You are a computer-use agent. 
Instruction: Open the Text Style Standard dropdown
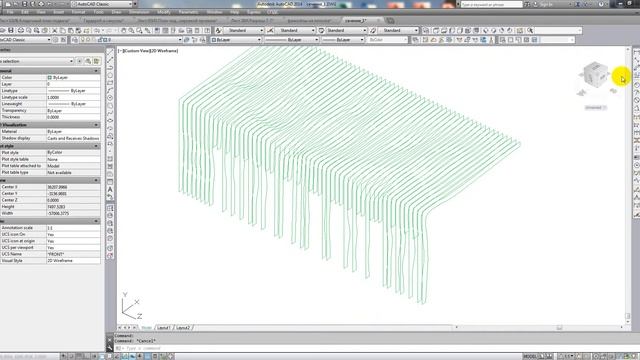(244, 30)
